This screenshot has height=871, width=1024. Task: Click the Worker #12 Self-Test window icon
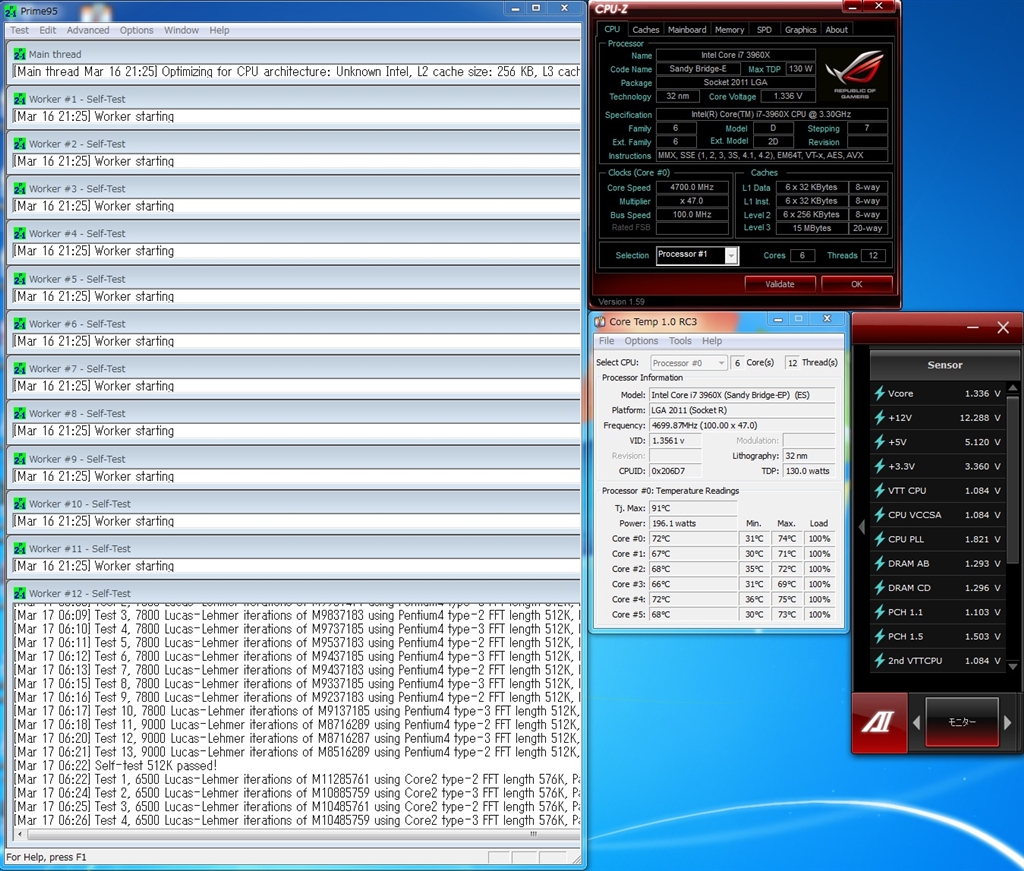19,594
